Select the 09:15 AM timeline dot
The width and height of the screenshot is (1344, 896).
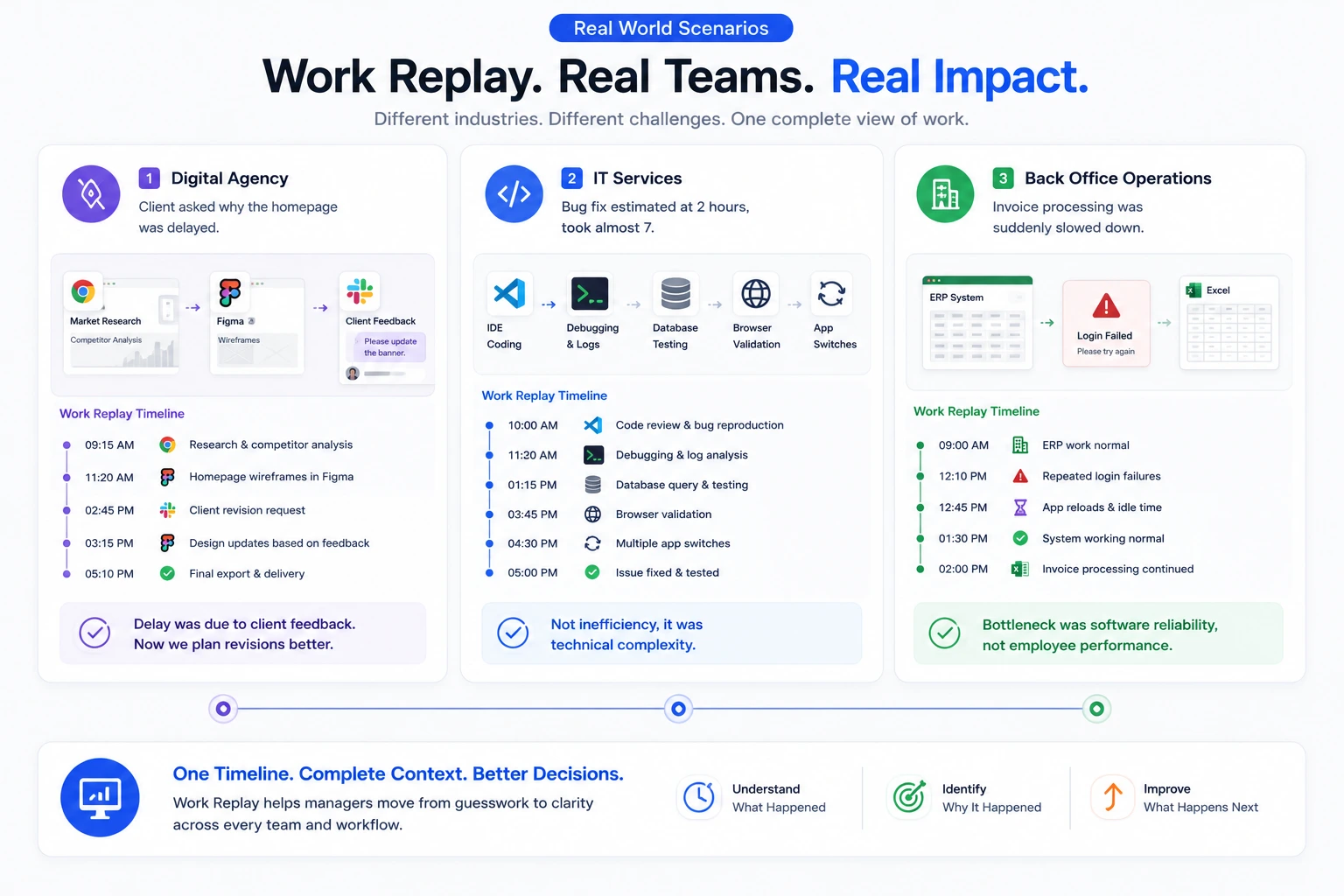point(66,445)
